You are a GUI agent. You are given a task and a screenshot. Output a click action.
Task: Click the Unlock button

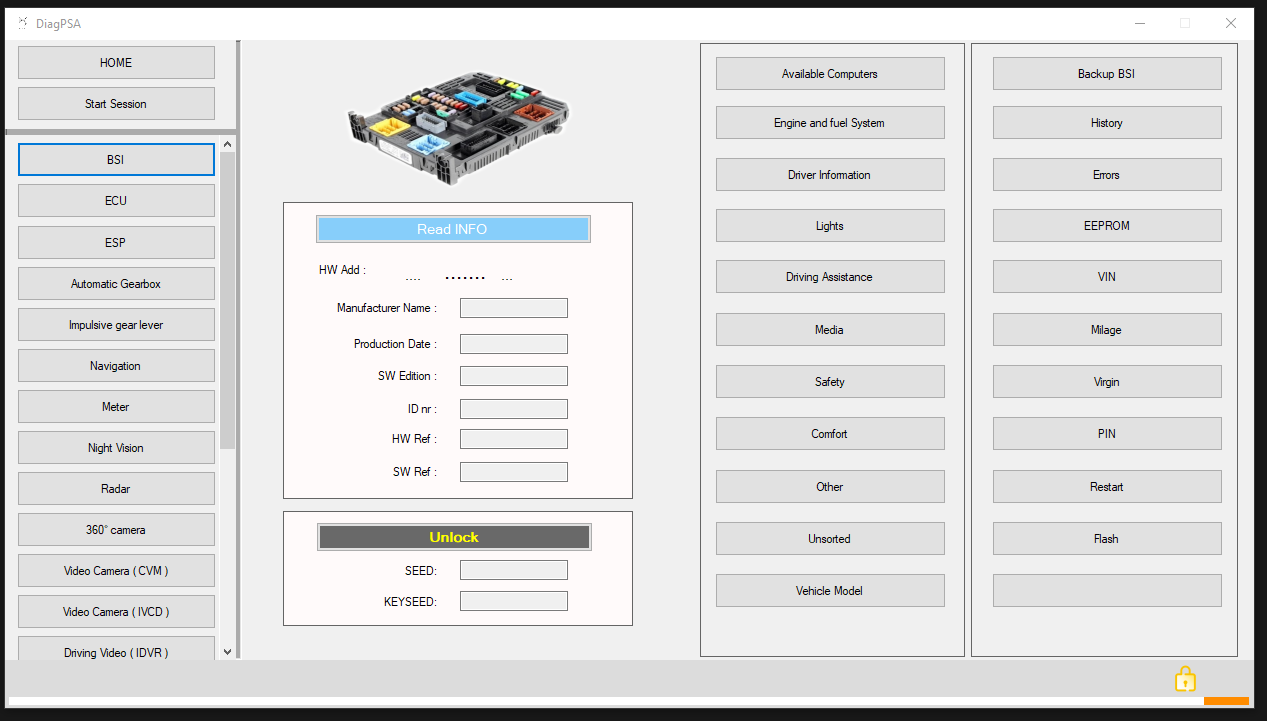454,537
